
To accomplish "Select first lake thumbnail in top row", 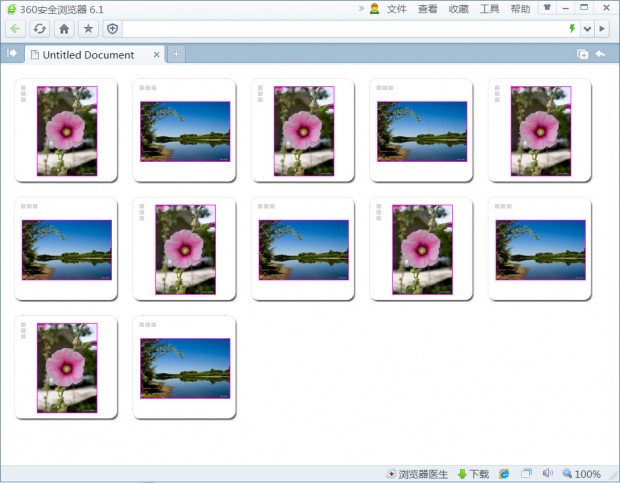I will pos(185,131).
